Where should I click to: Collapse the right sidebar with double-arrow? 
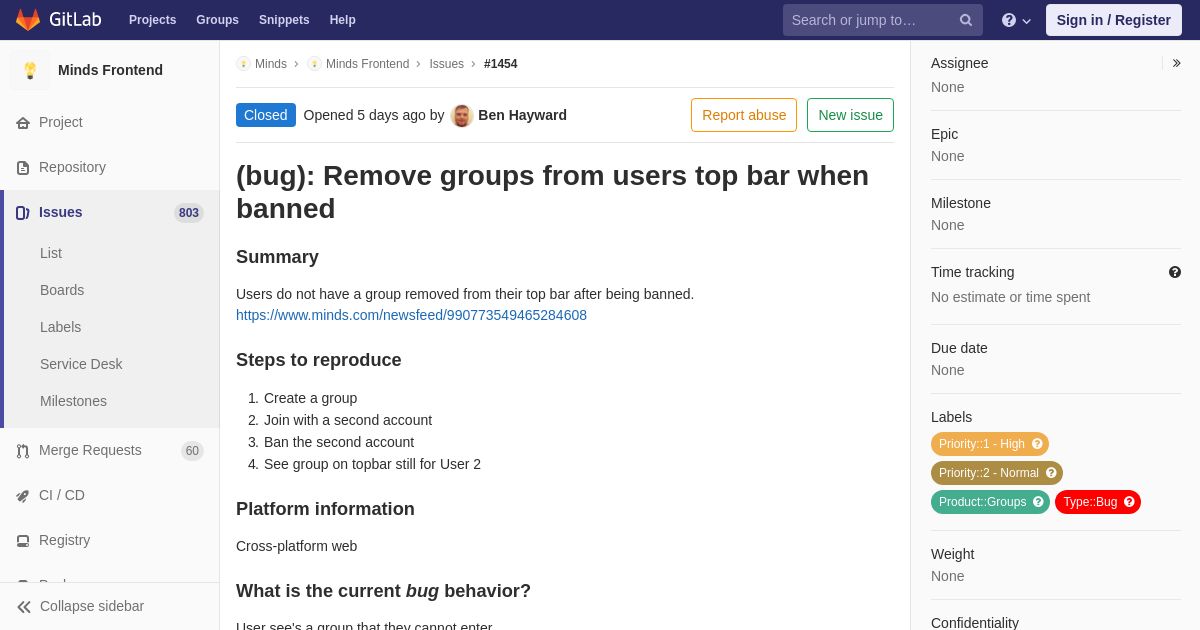1176,63
